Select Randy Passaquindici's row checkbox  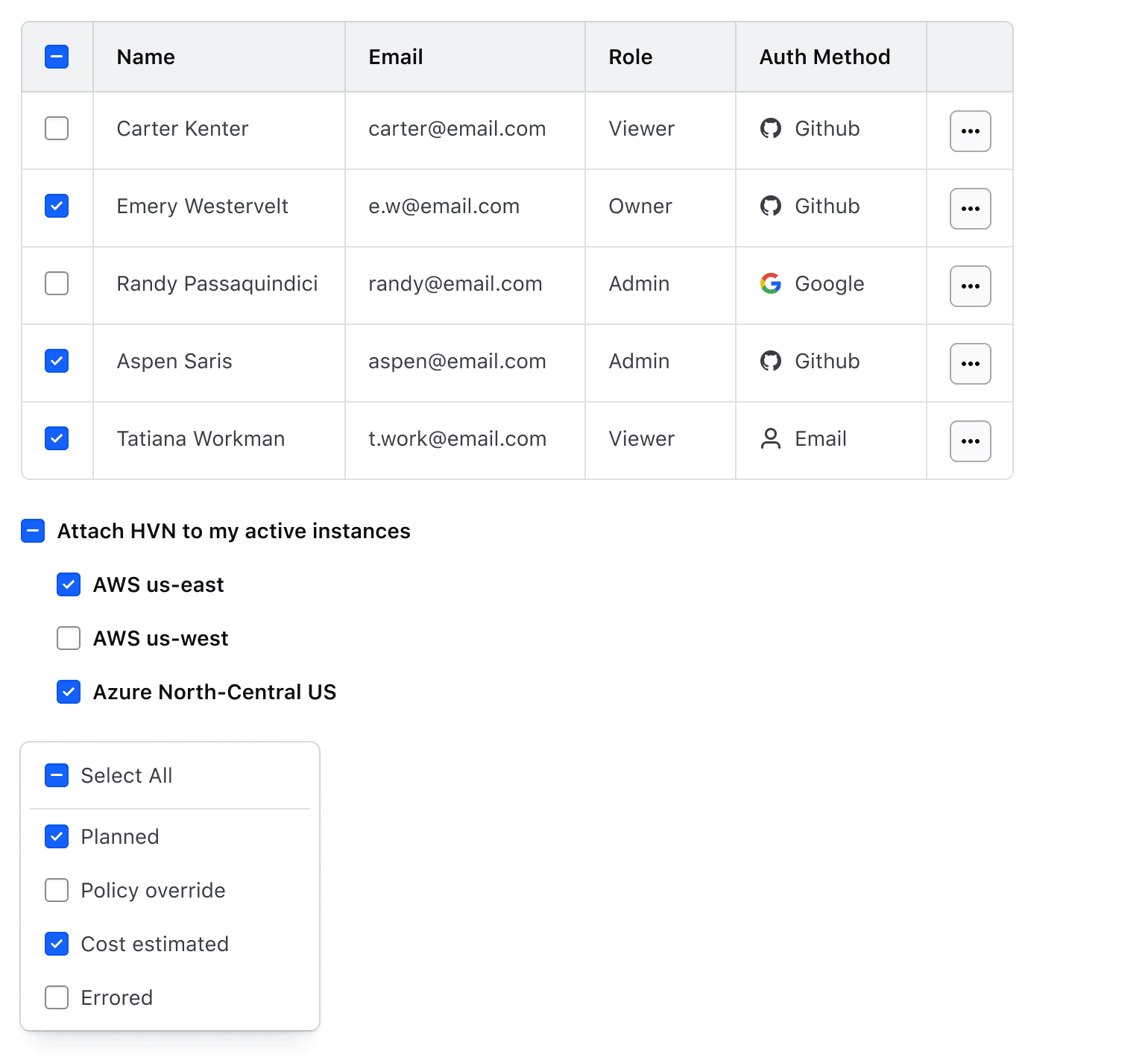coord(57,283)
